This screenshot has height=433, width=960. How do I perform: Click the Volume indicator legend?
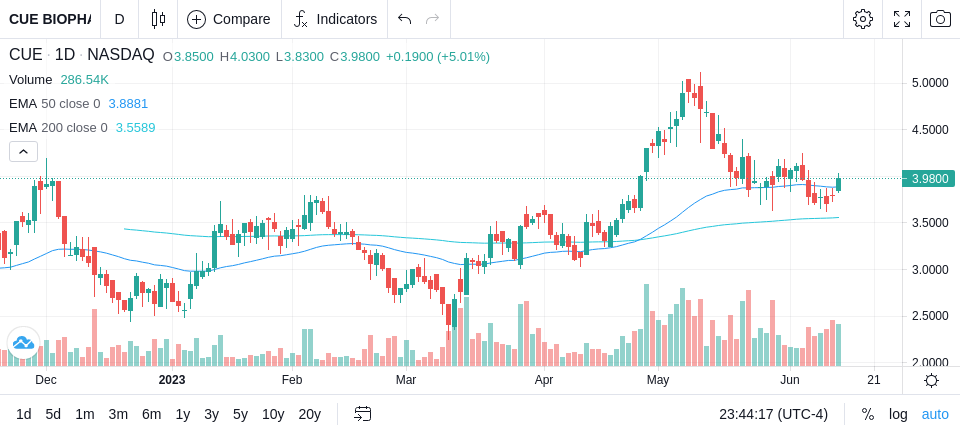point(31,80)
